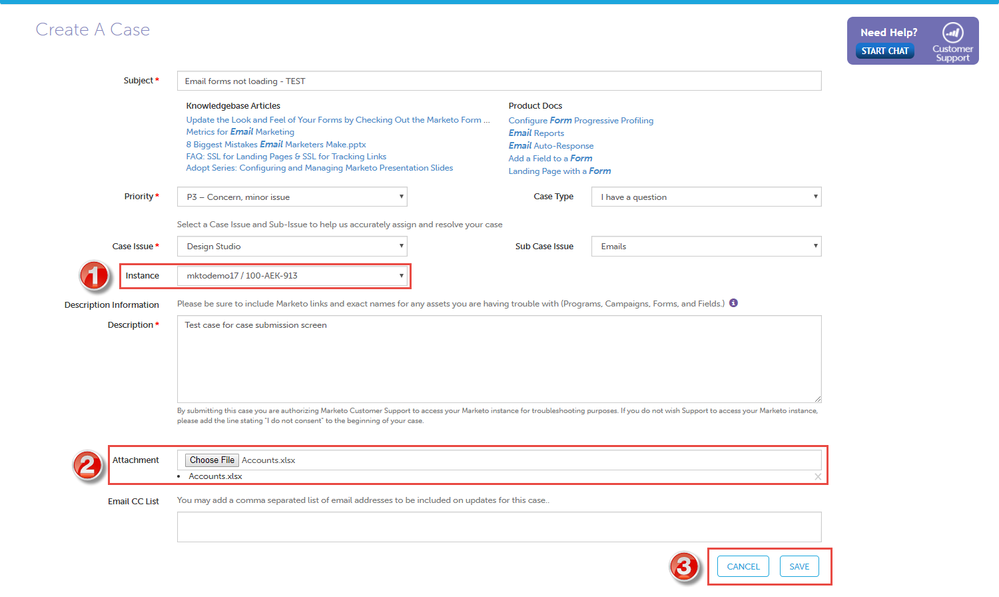999x597 pixels.
Task: Click inside the Description text area
Action: (x=499, y=359)
